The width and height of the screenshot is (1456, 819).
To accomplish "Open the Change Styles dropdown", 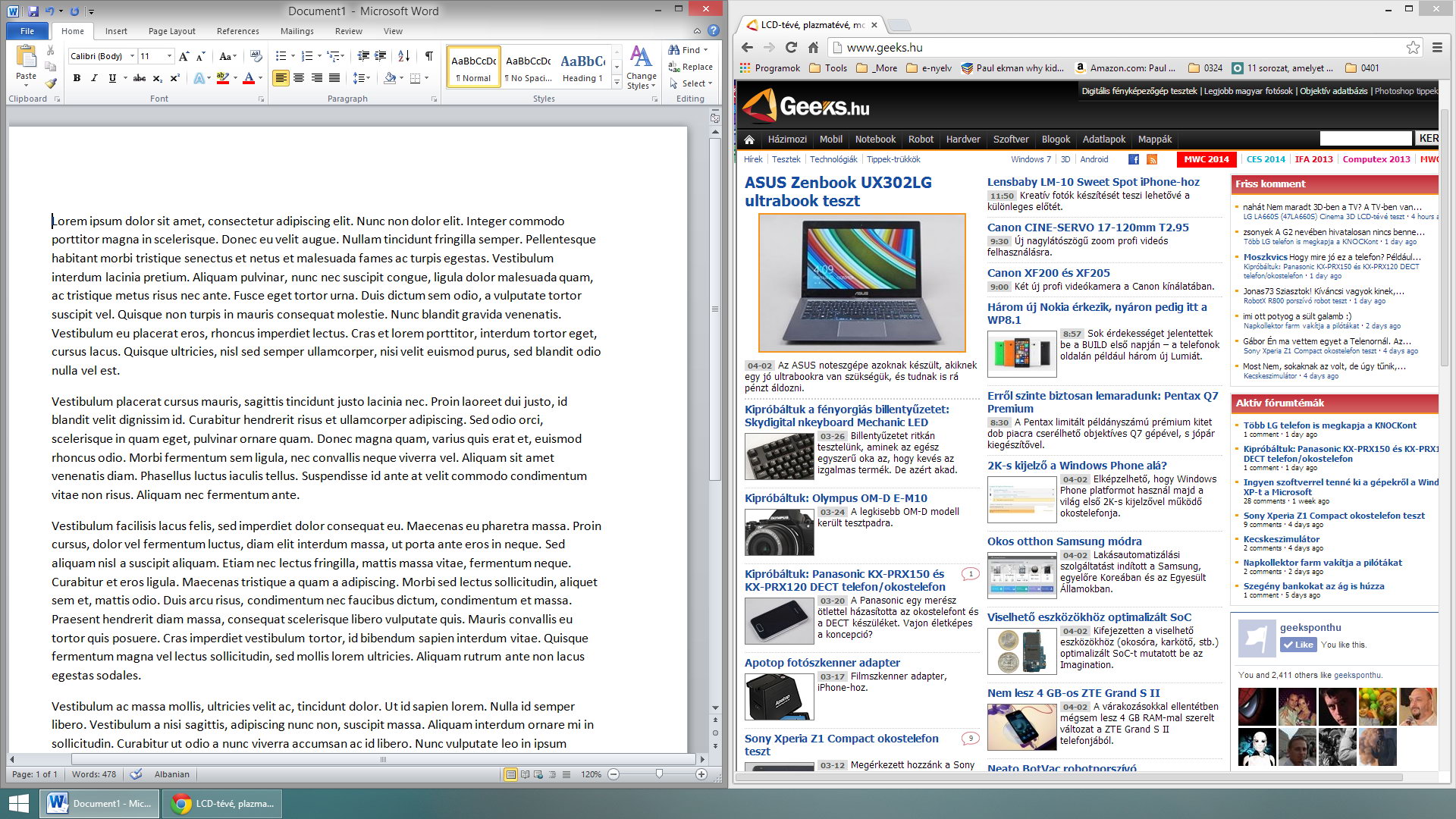I will tap(642, 68).
